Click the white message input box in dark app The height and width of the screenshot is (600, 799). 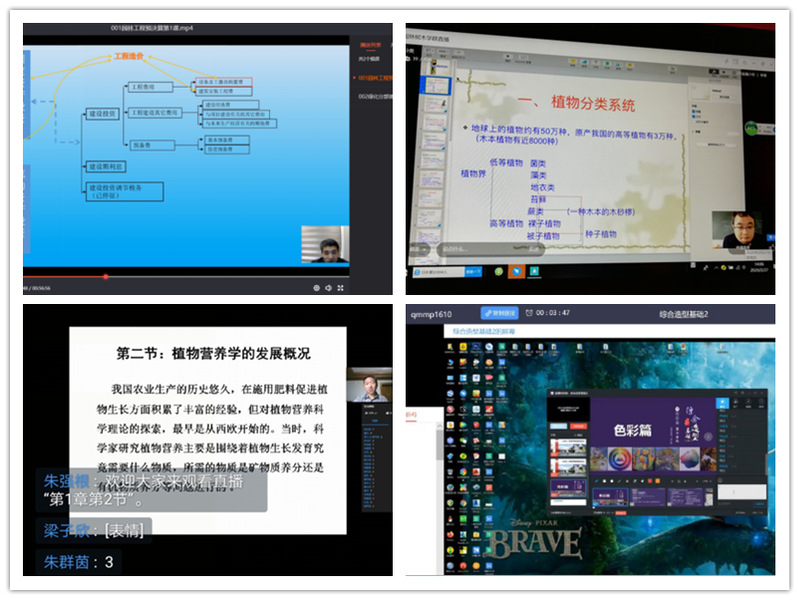coord(742,492)
